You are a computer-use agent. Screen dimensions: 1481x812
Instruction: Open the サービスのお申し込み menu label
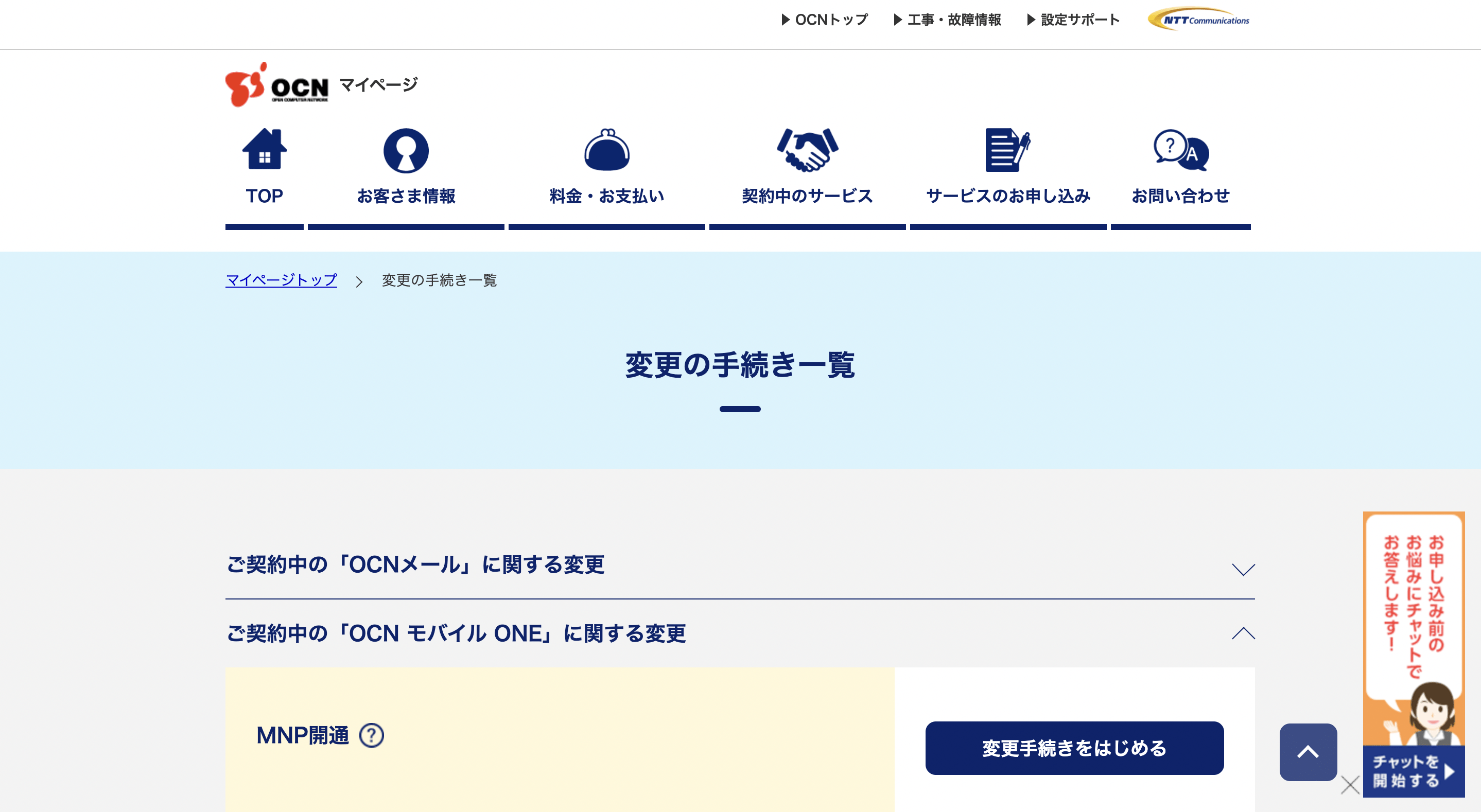tap(1008, 196)
